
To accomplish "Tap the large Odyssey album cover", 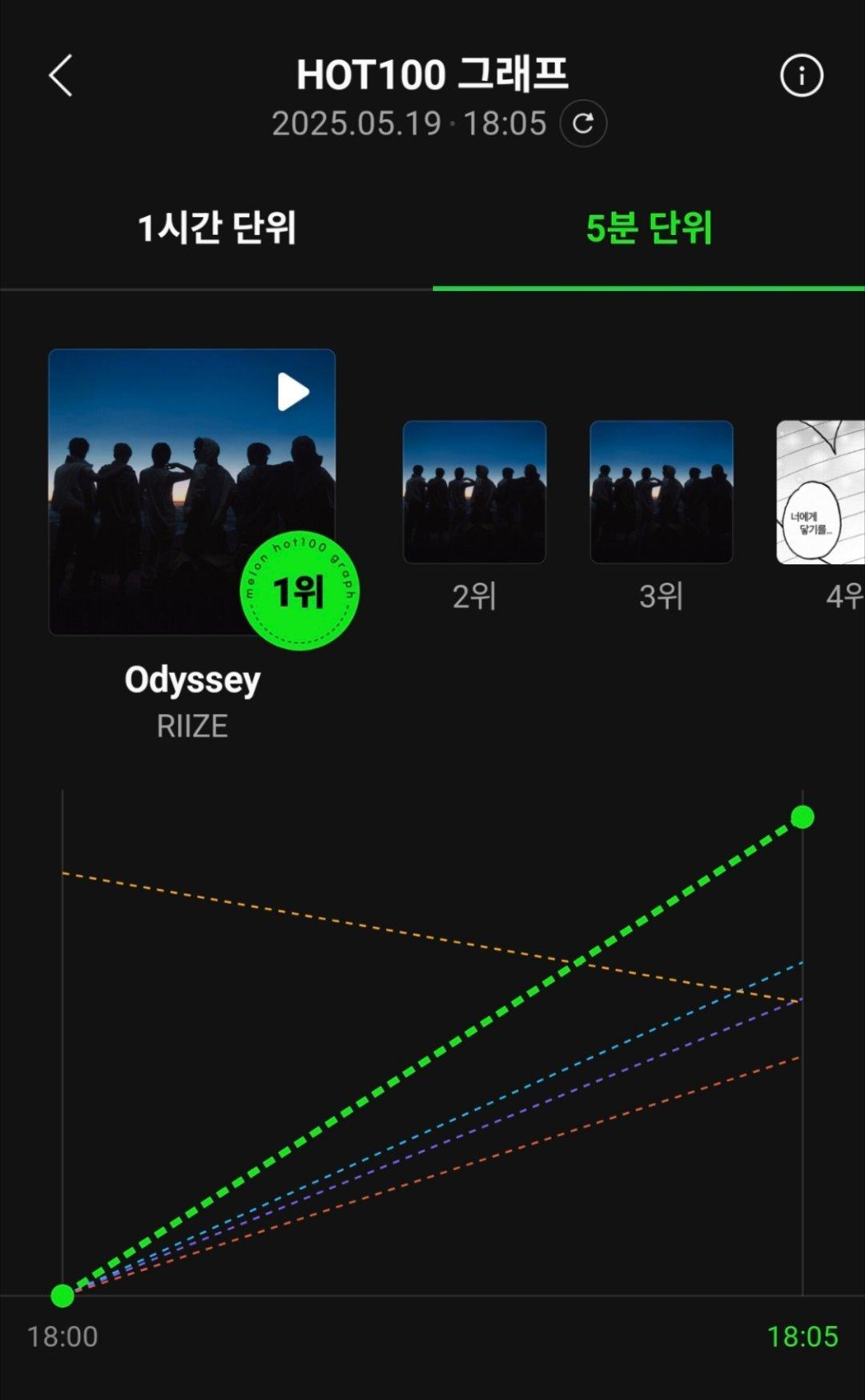I will [x=192, y=492].
